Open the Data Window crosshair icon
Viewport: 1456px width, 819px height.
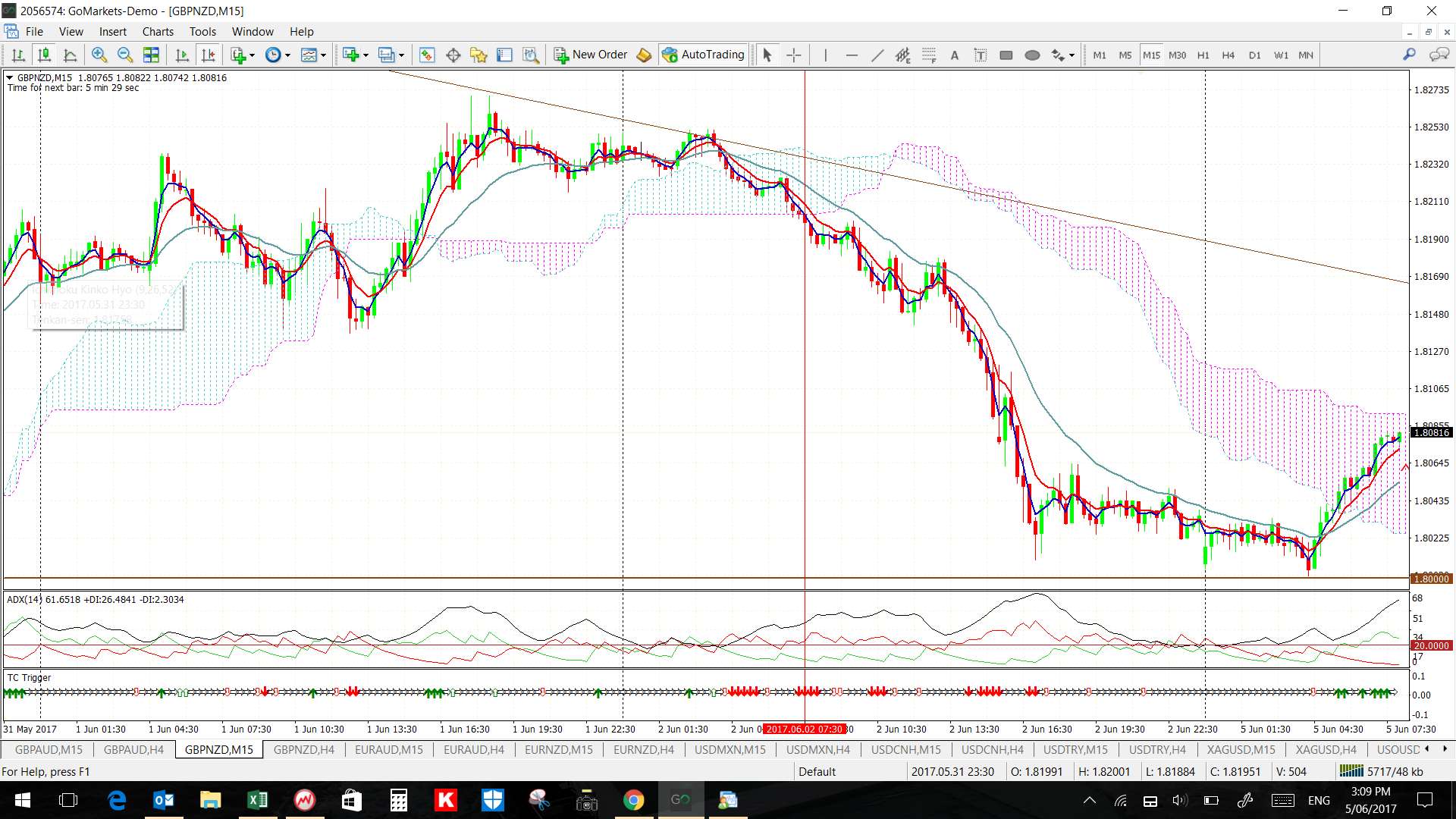[453, 55]
